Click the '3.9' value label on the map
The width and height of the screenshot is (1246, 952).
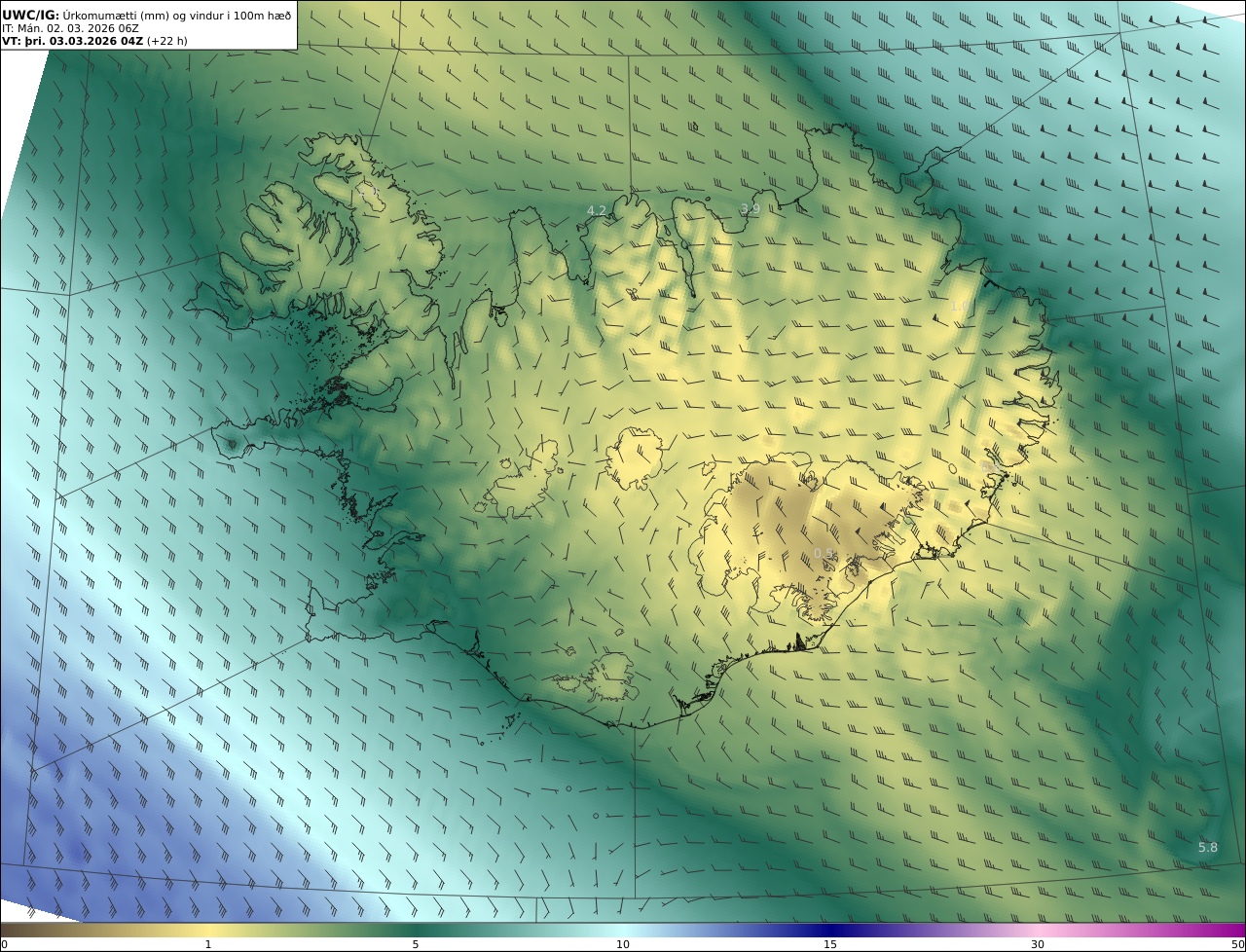pos(750,208)
